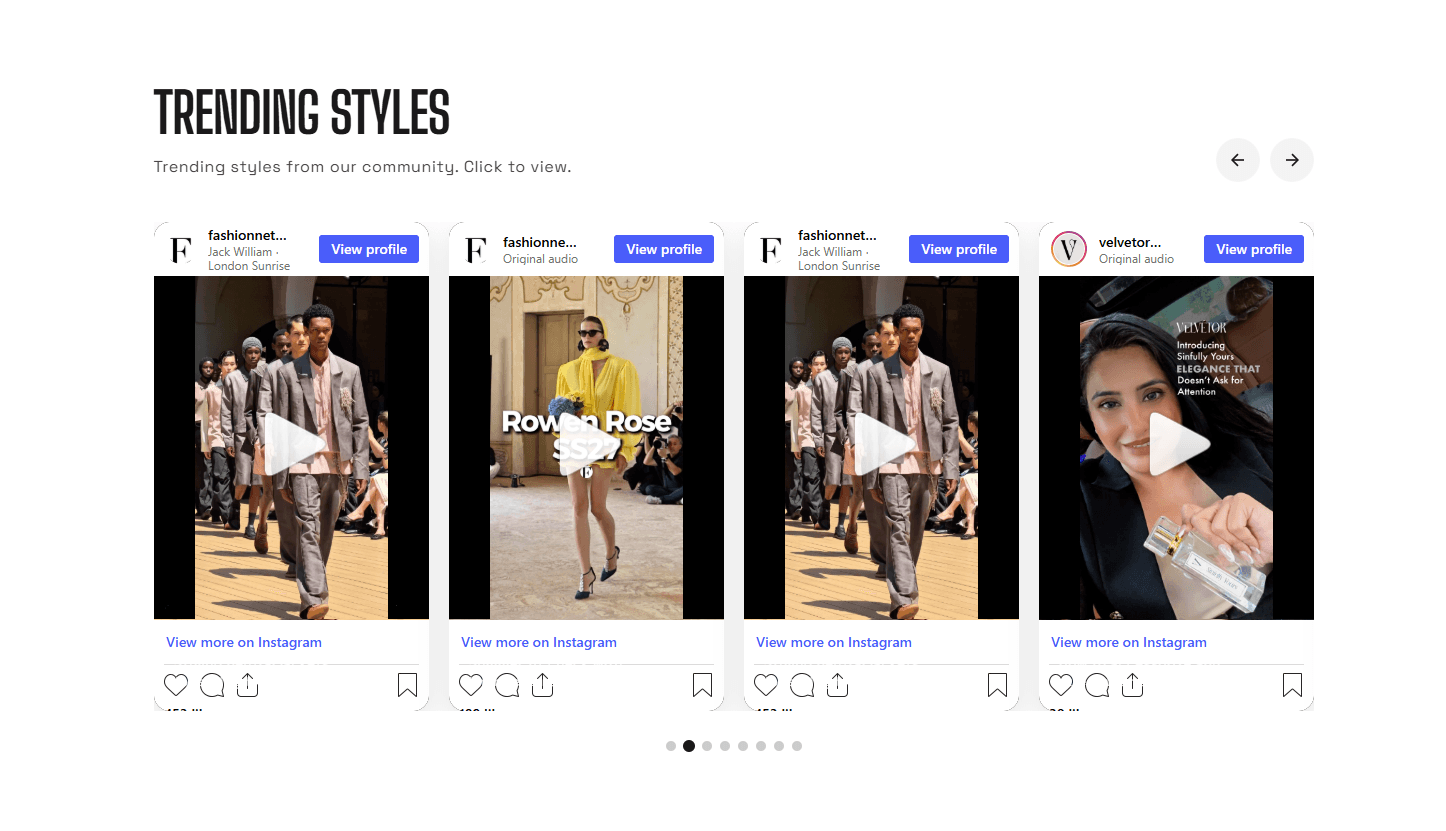Open View more on Instagram under Velvetor

click(1129, 642)
